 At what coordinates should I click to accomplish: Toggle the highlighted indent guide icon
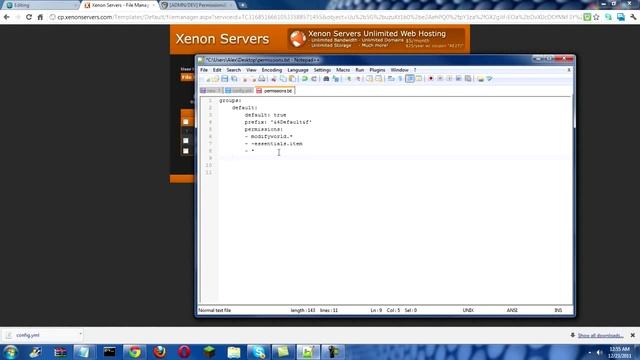point(410,78)
